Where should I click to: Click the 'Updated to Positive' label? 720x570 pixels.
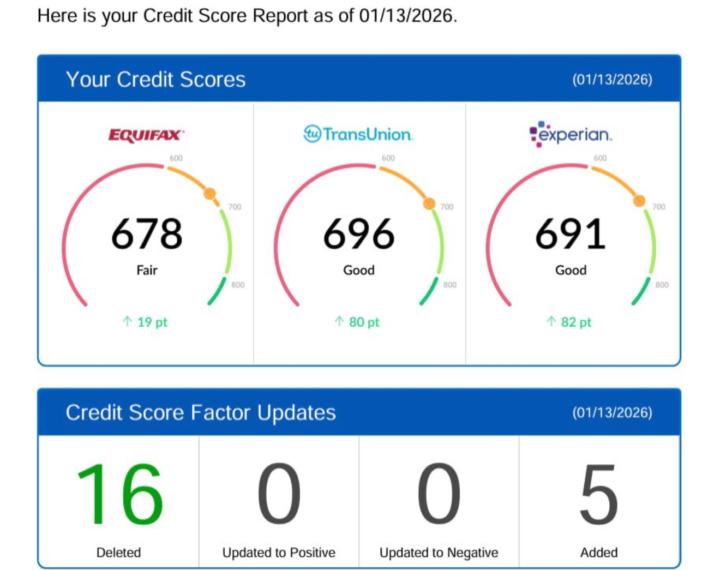(x=279, y=553)
